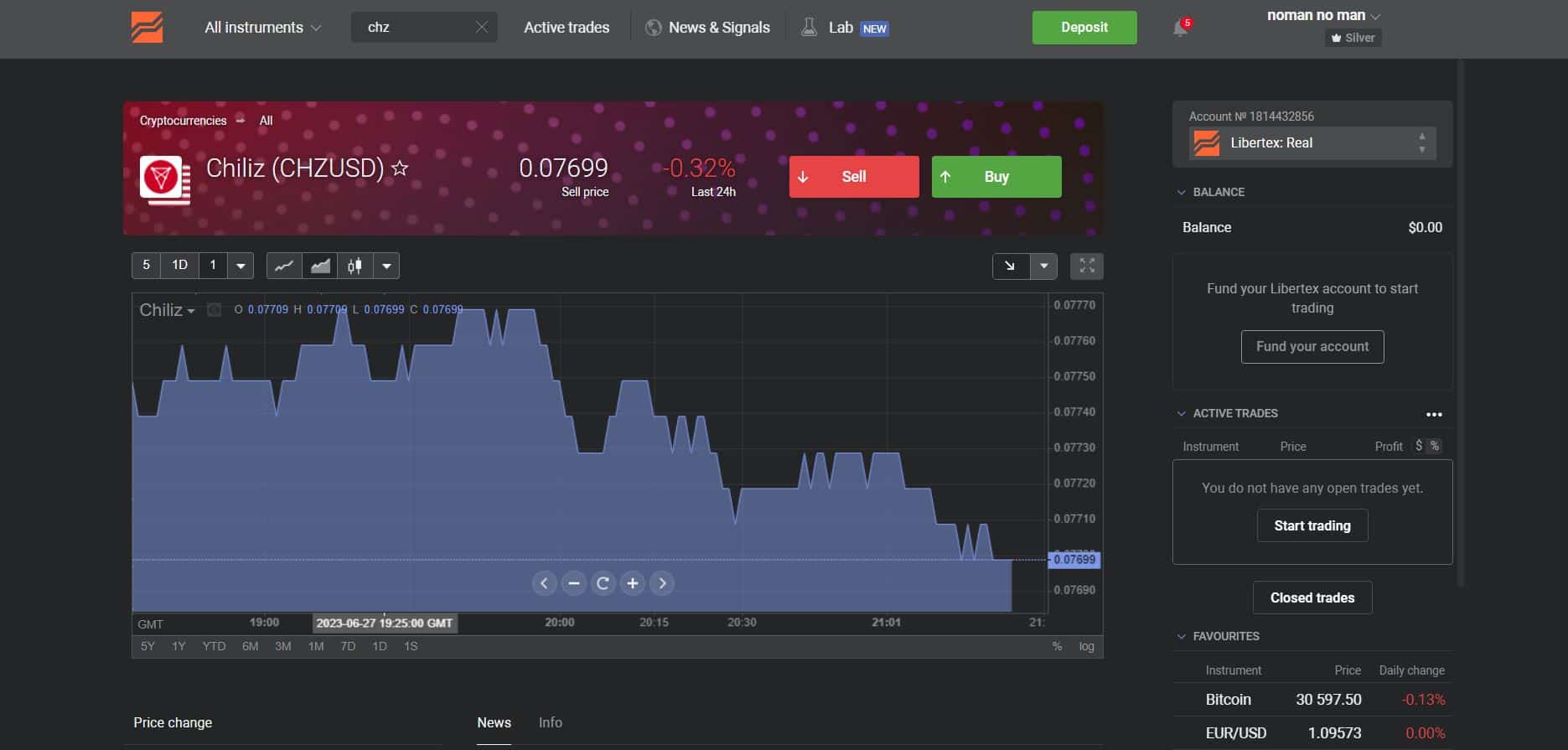Set chart range to YTD

214,646
